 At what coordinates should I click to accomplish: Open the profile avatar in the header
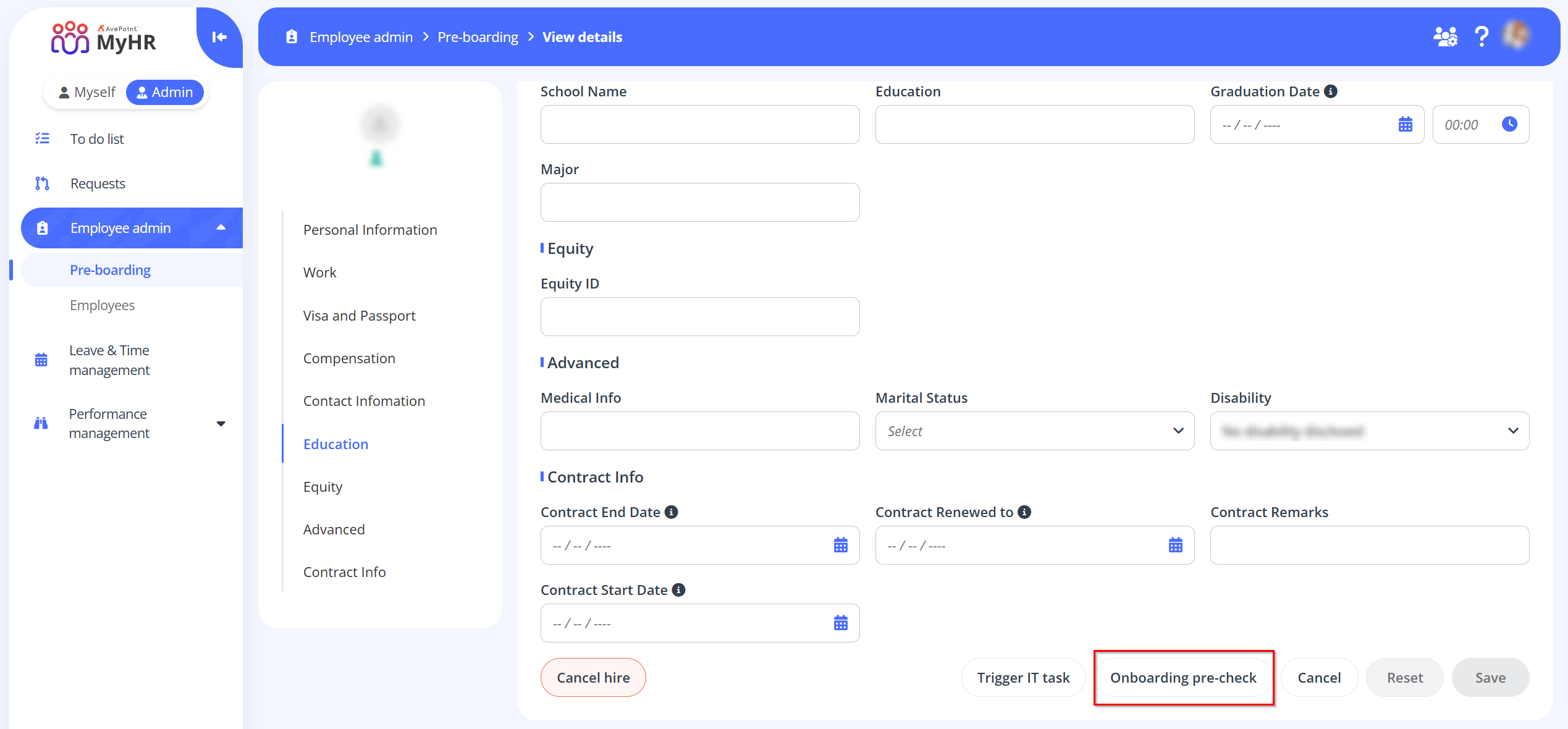click(1517, 36)
